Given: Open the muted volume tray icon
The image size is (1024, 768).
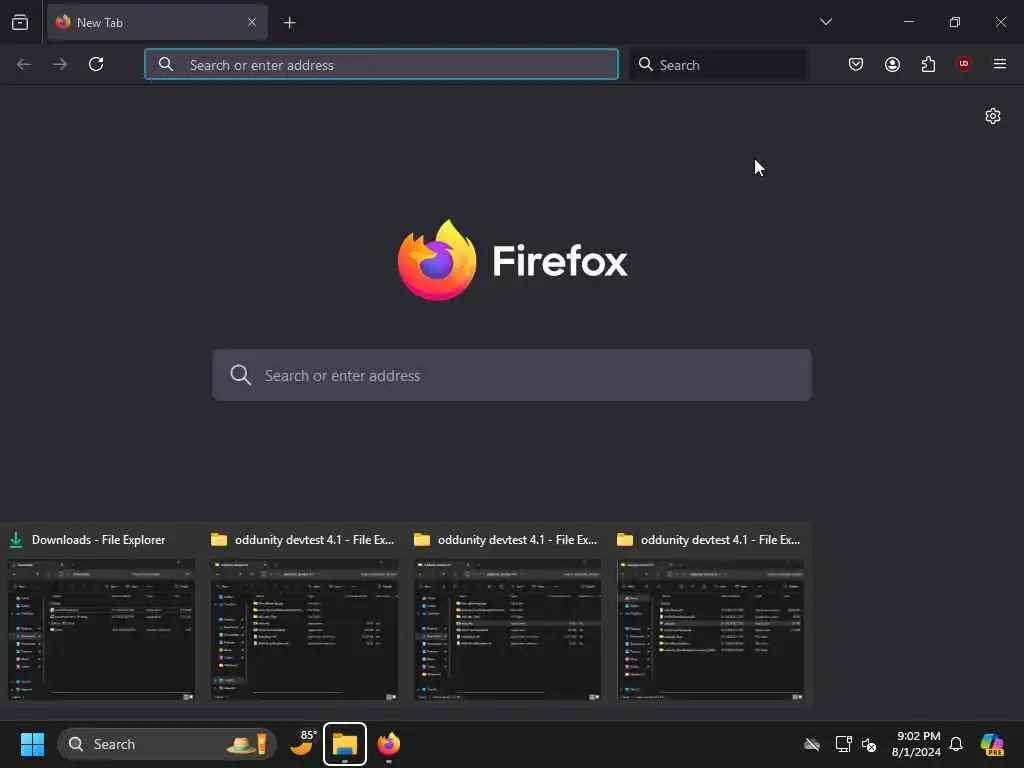Looking at the screenshot, I should click(x=869, y=744).
